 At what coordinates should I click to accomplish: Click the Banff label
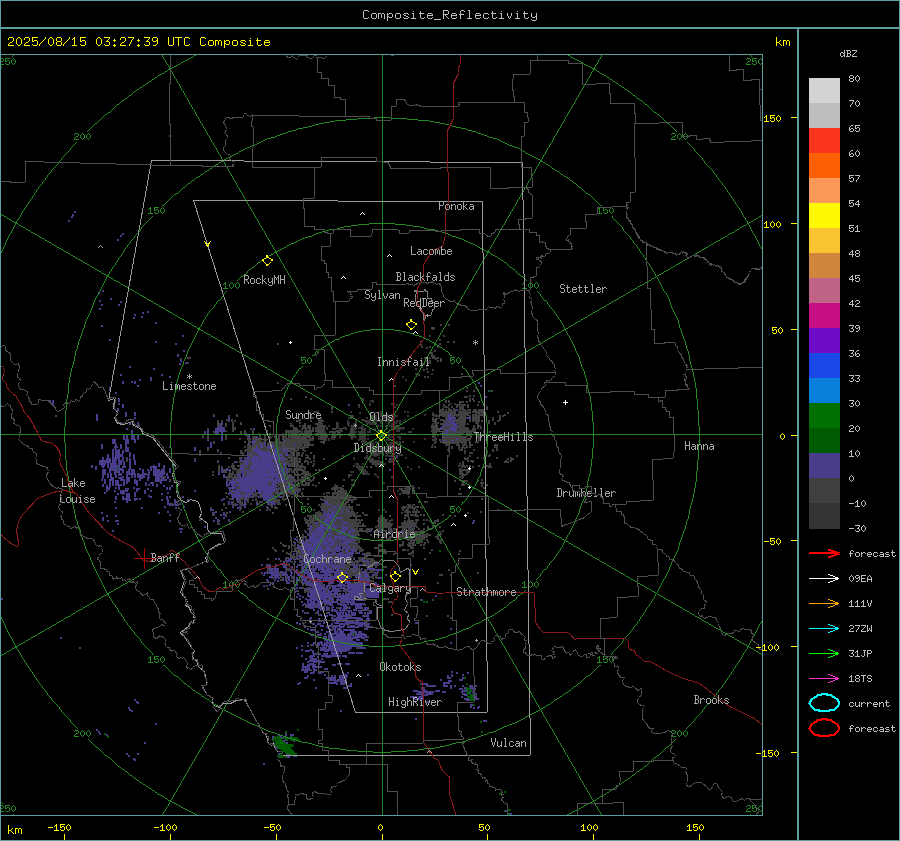pyautogui.click(x=165, y=557)
